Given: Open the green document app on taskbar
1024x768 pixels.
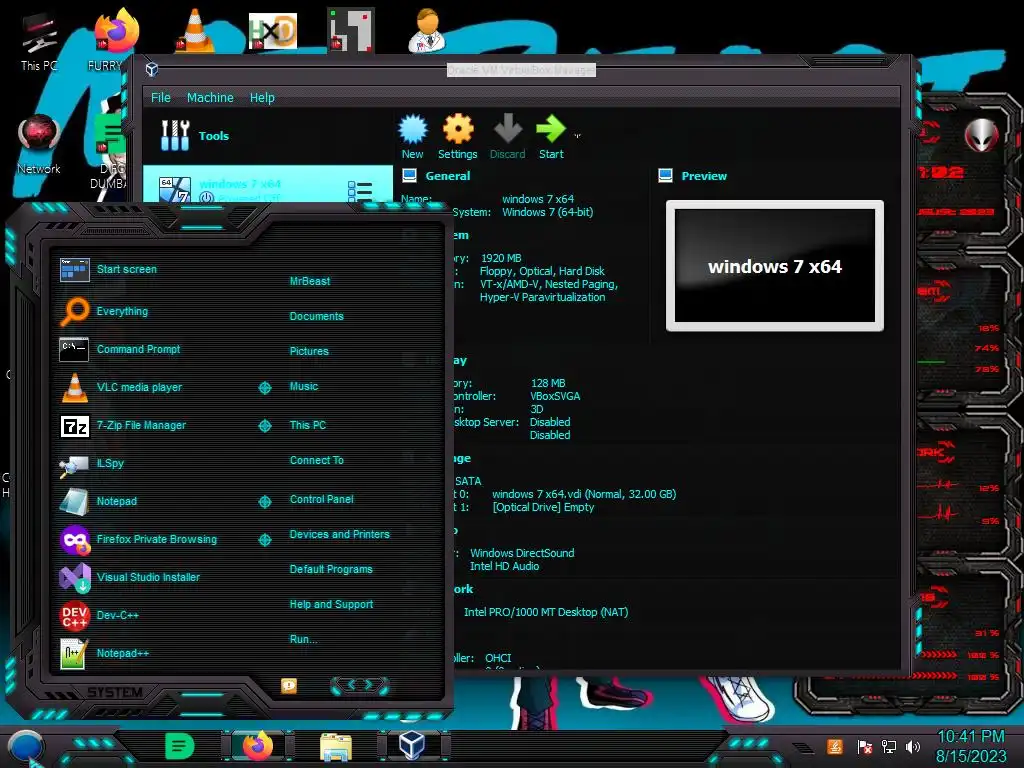Looking at the screenshot, I should click(x=180, y=746).
